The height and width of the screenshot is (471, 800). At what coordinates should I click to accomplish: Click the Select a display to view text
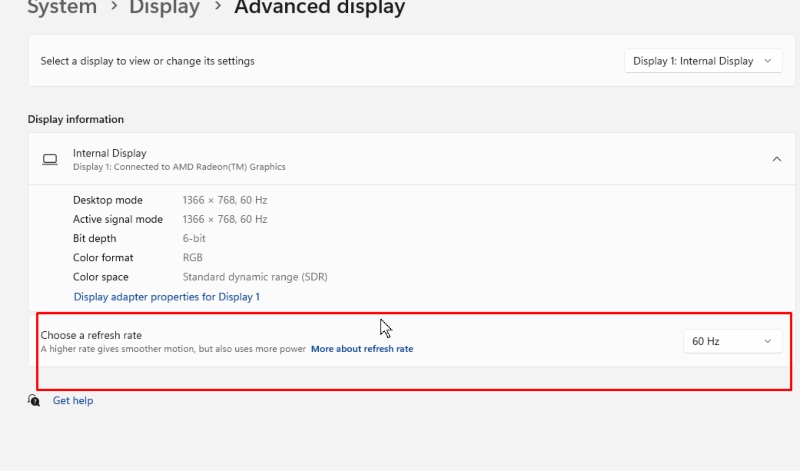tap(147, 61)
